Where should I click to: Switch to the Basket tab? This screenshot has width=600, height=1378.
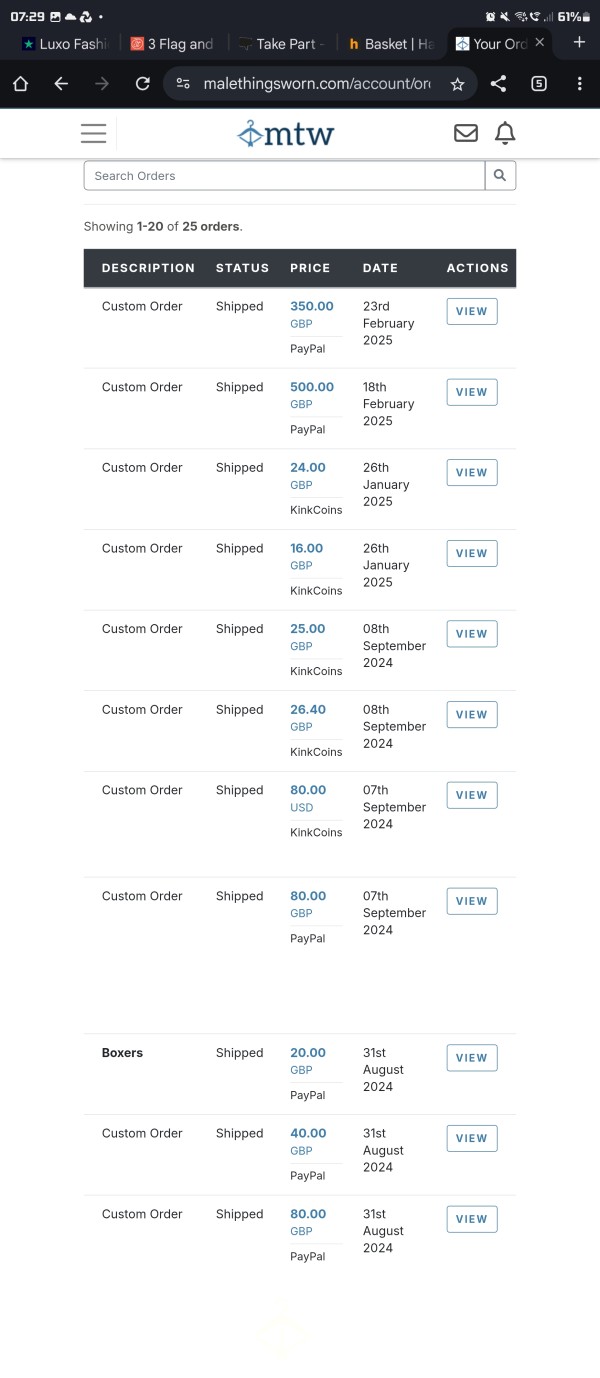391,44
